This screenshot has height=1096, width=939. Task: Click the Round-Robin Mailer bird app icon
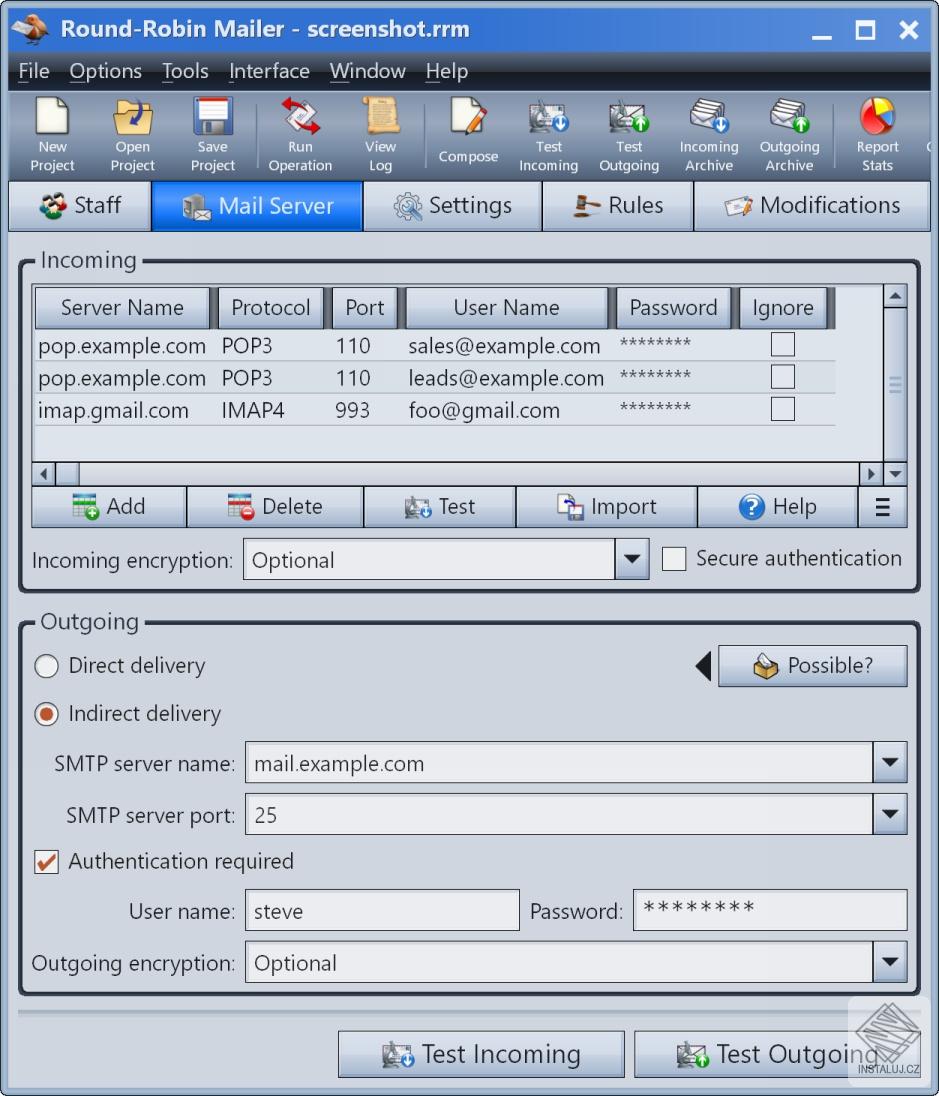(x=31, y=29)
